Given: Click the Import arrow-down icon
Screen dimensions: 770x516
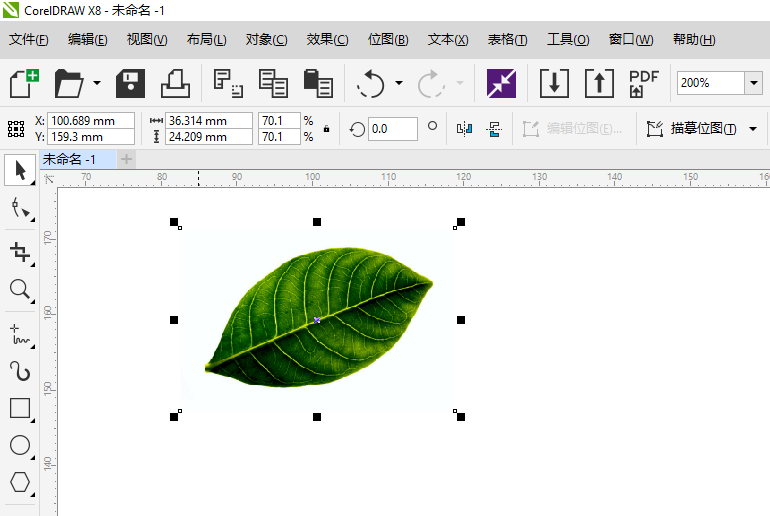Looking at the screenshot, I should (x=554, y=83).
